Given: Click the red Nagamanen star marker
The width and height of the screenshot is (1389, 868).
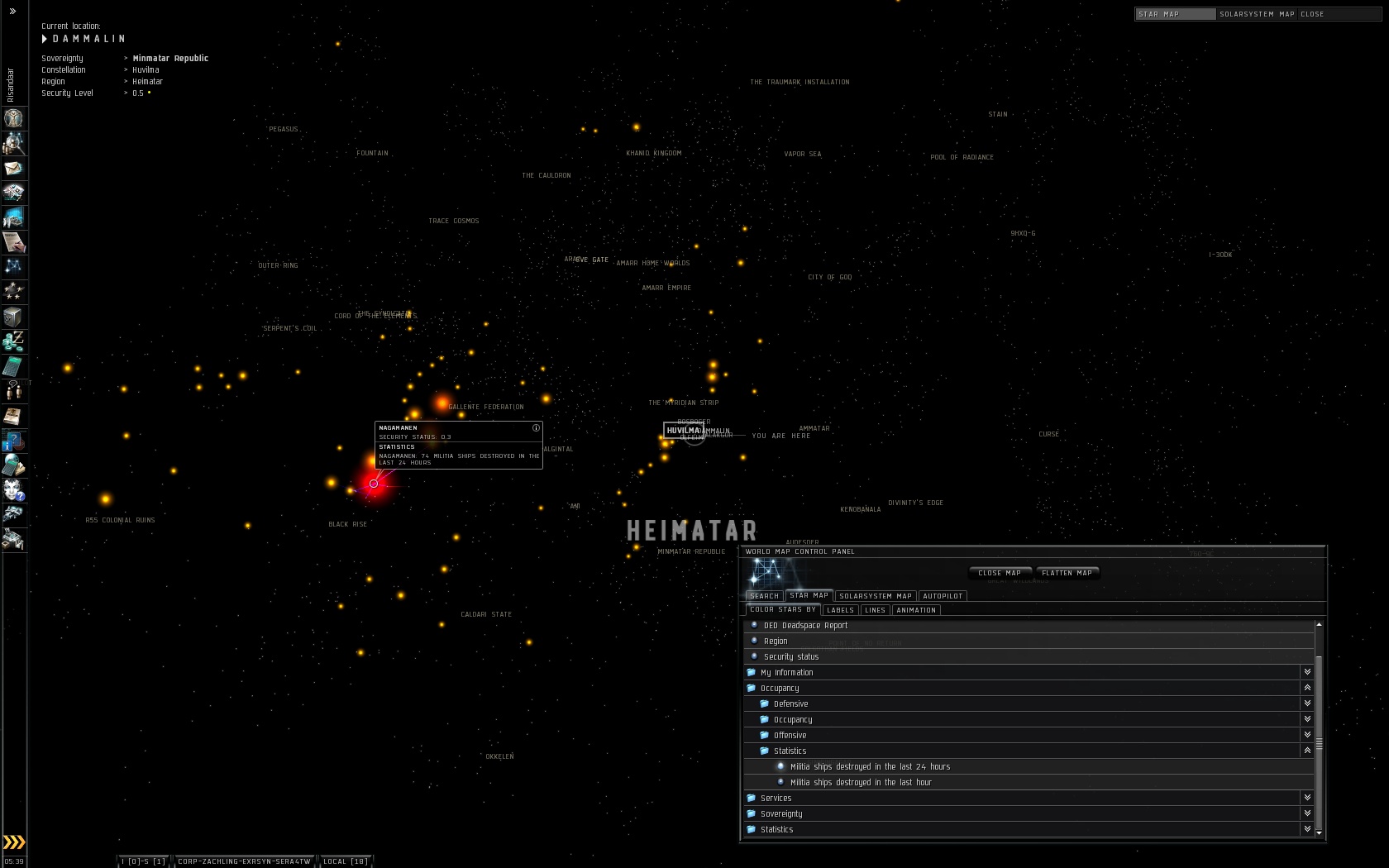Looking at the screenshot, I should [x=374, y=484].
